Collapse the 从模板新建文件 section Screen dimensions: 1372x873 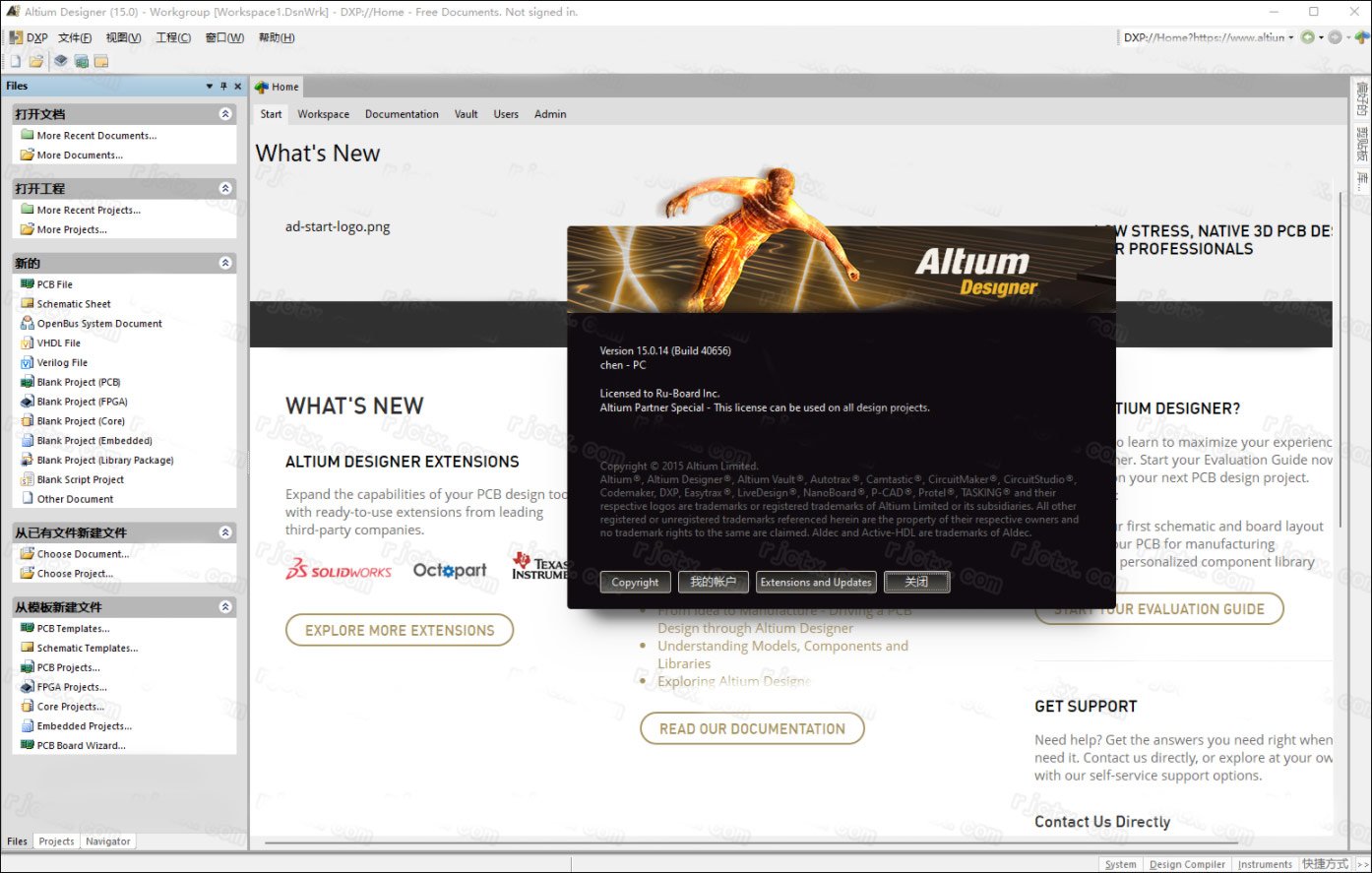tap(225, 607)
